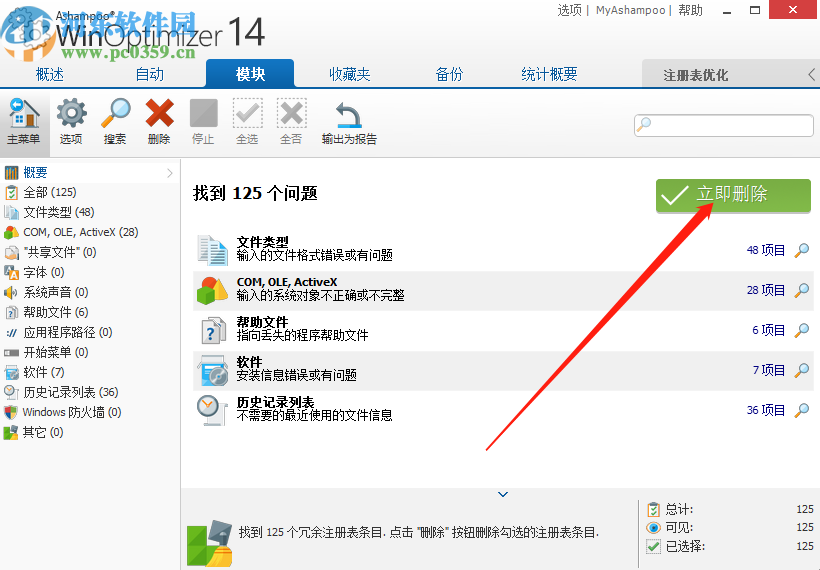Image resolution: width=820 pixels, height=570 pixels.
Task: Click the 总计 clipboard icon
Action: (653, 509)
